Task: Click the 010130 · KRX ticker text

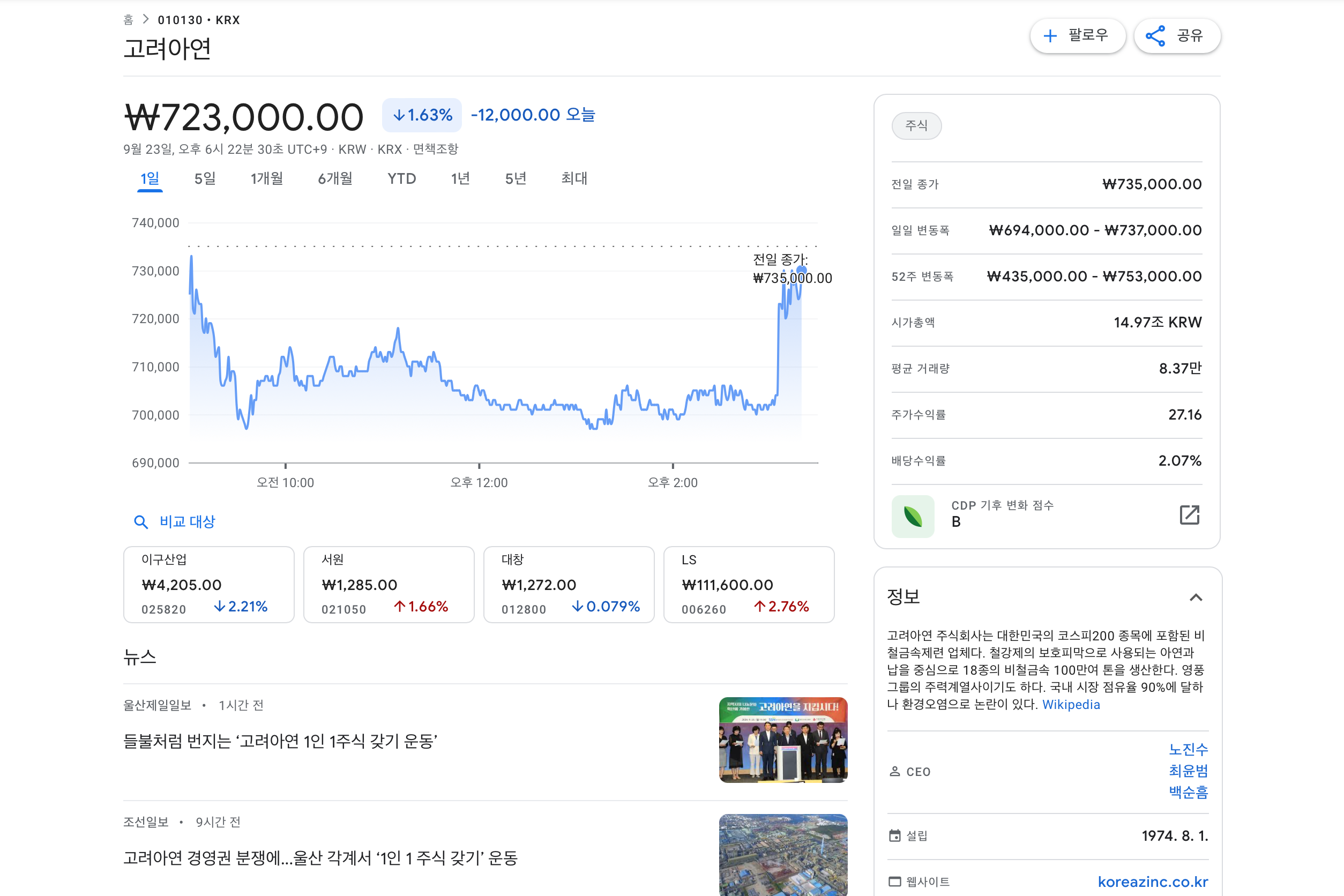Action: (x=199, y=20)
